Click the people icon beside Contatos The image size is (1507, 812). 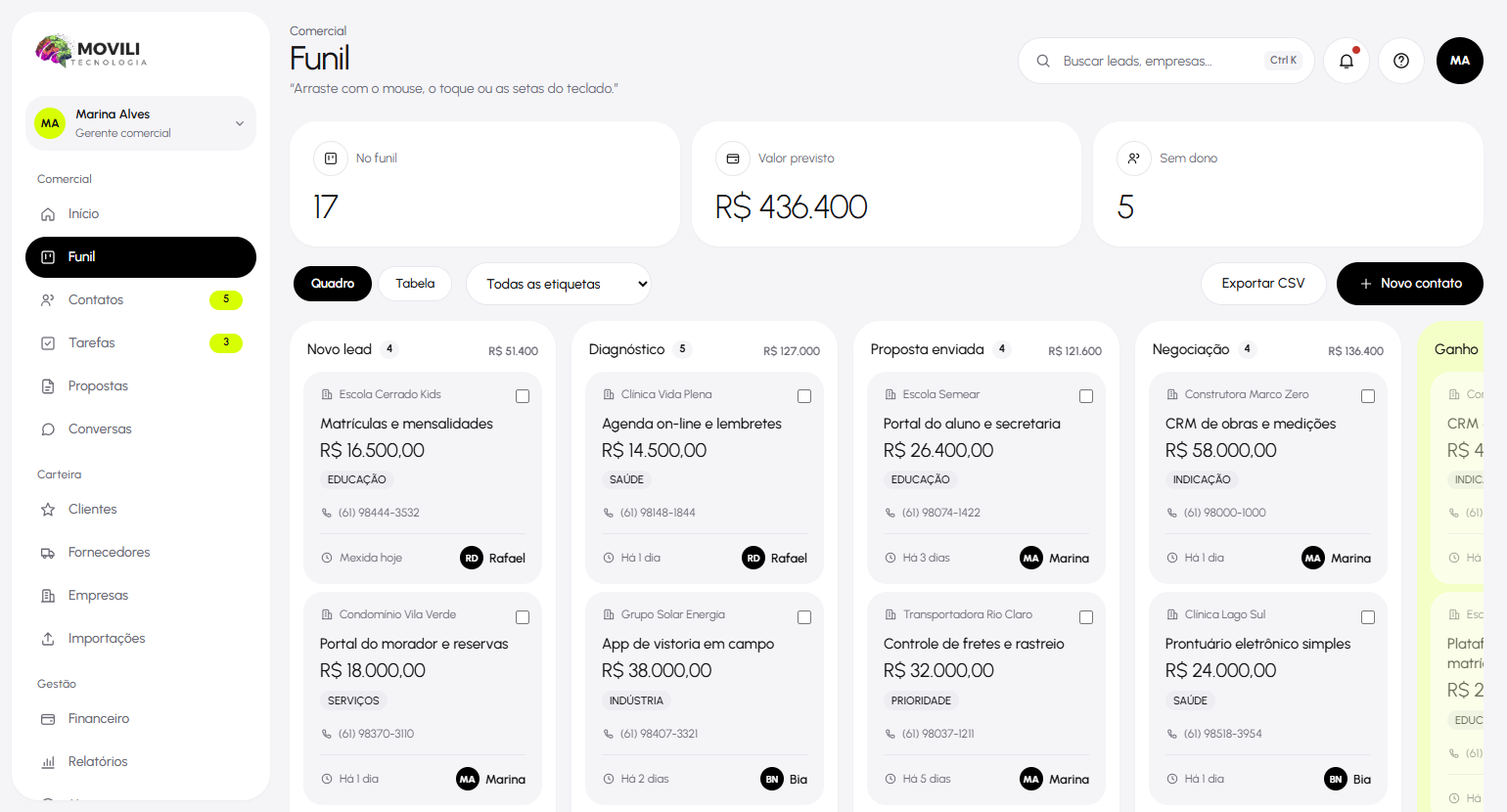point(48,300)
